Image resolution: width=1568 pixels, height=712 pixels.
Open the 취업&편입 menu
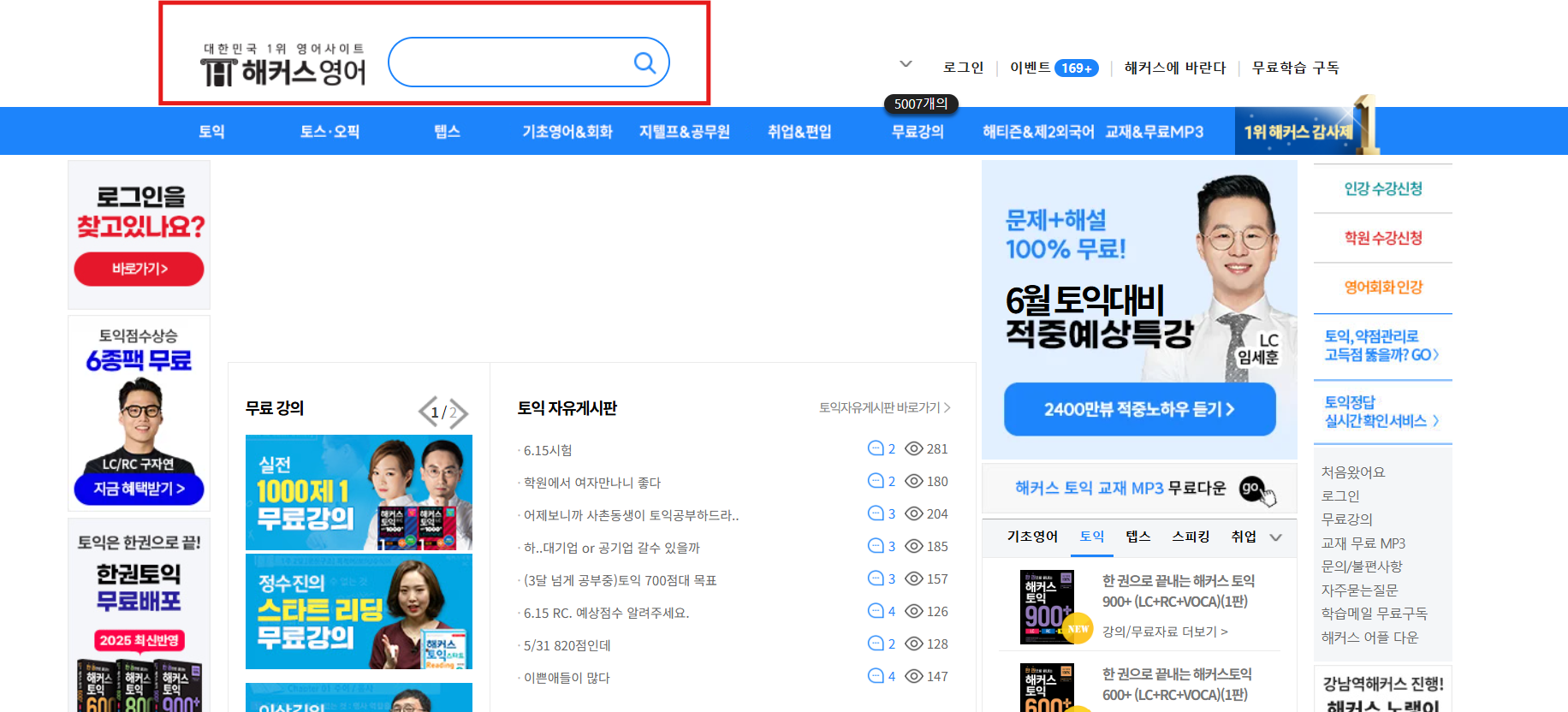[799, 131]
